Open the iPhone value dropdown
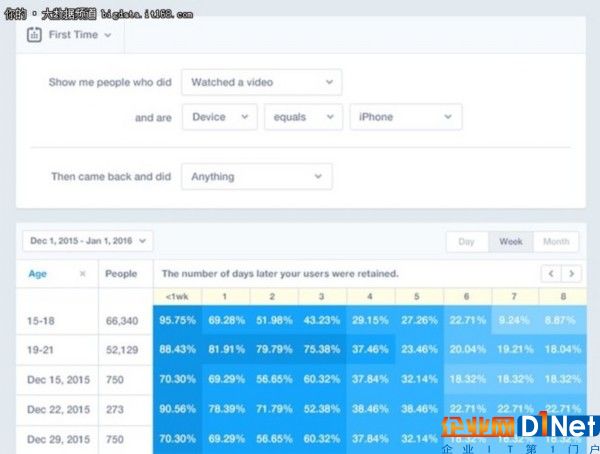 click(x=406, y=117)
